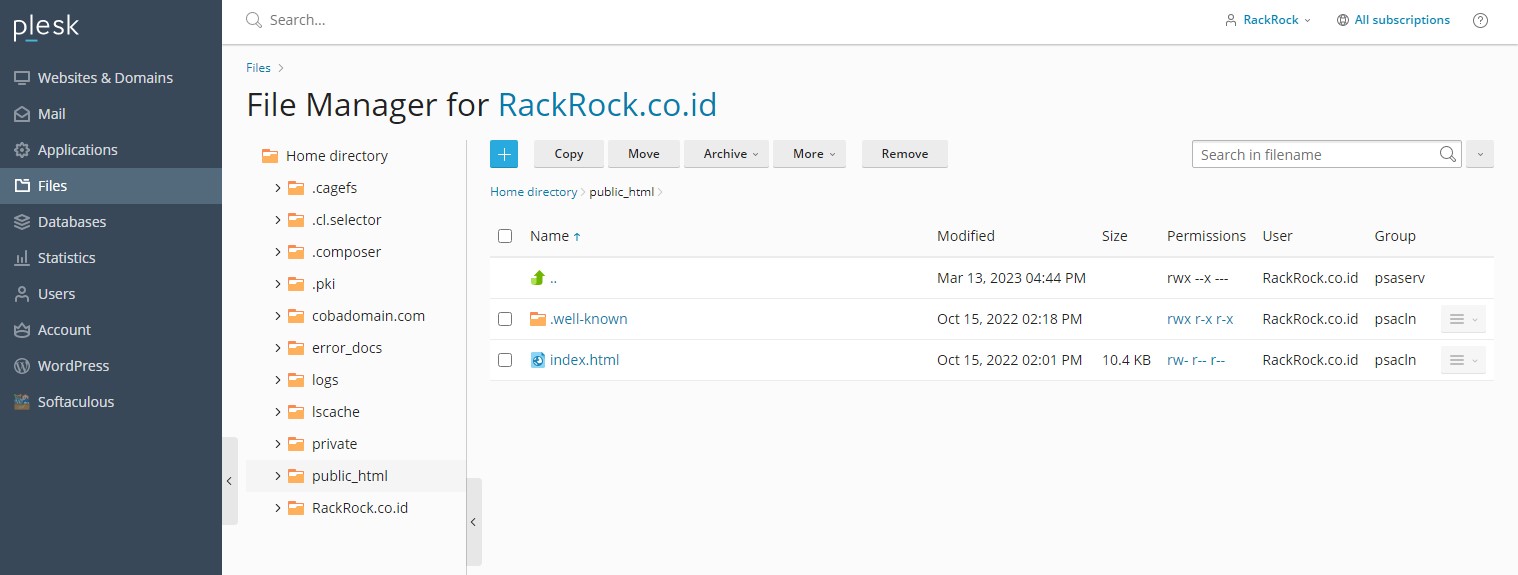This screenshot has width=1518, height=575.
Task: Click the Home directory folder icon in tree
Action: 269,156
